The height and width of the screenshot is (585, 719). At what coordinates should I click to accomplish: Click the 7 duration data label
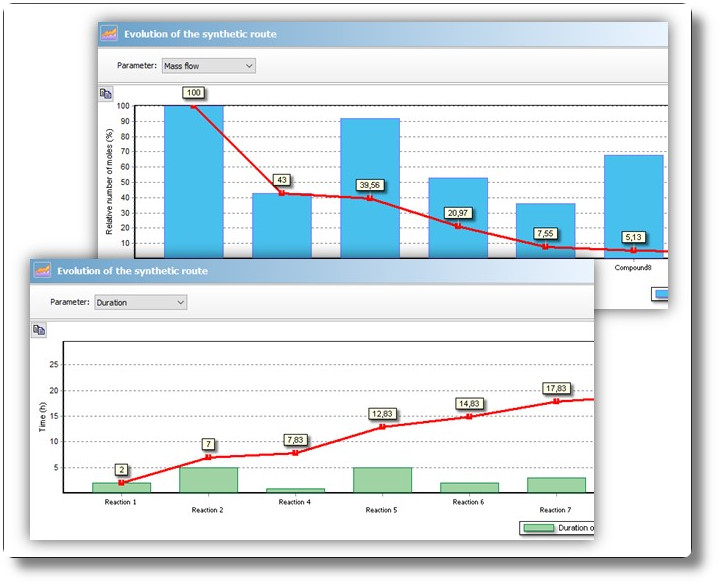coord(208,444)
